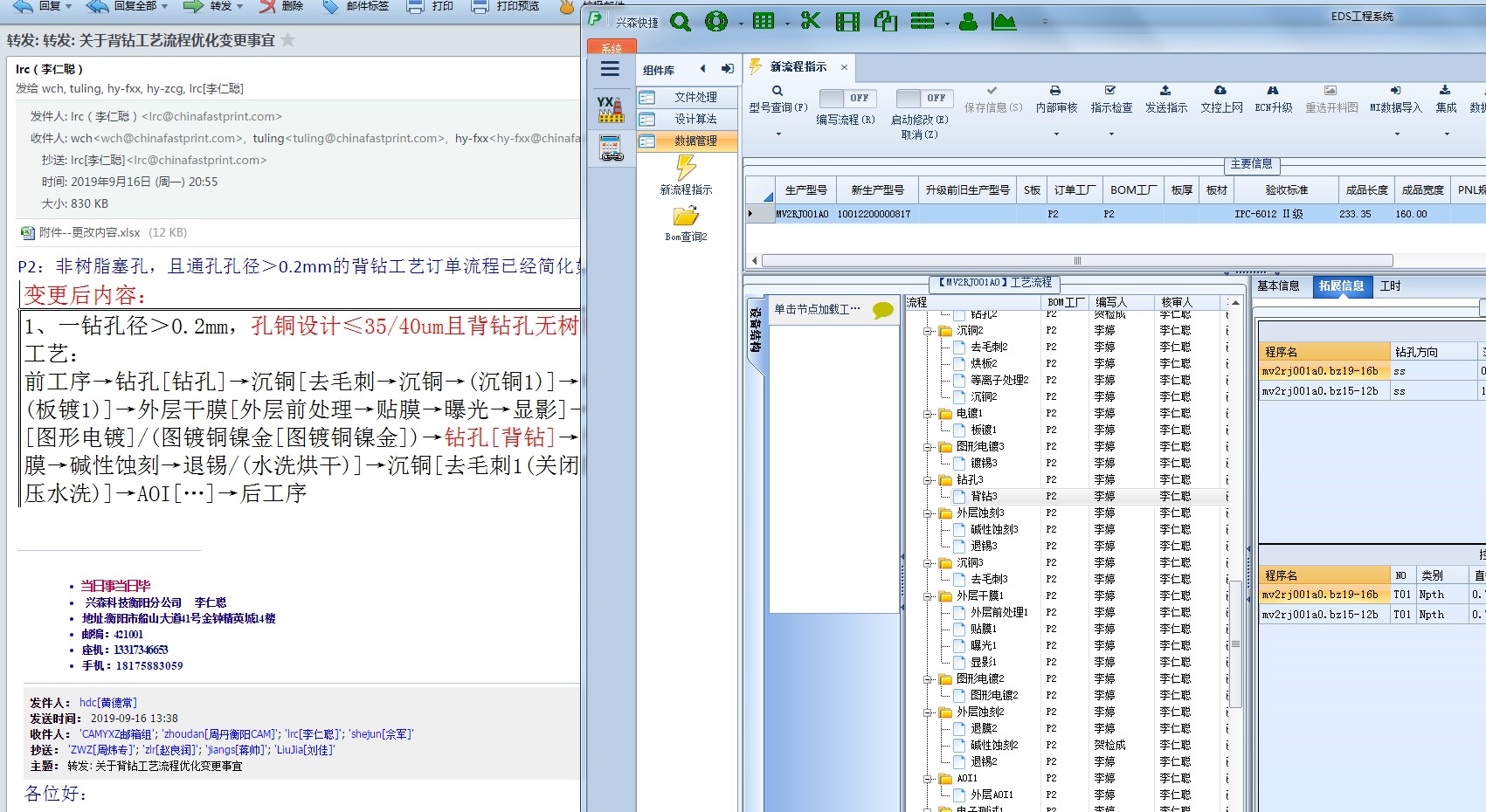
Task: Open dropdown arrow under 指示检查
Action: point(1111,134)
